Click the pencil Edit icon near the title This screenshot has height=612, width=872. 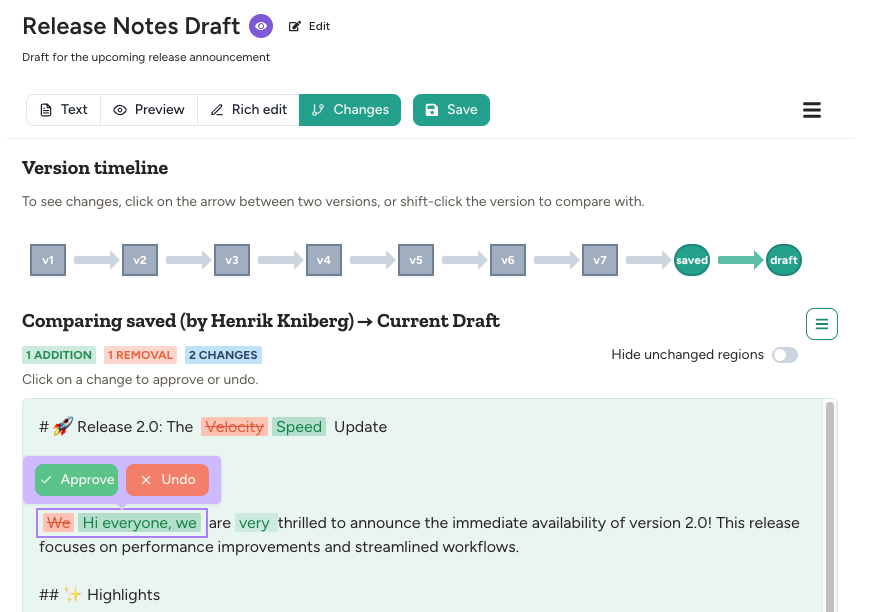[x=293, y=26]
